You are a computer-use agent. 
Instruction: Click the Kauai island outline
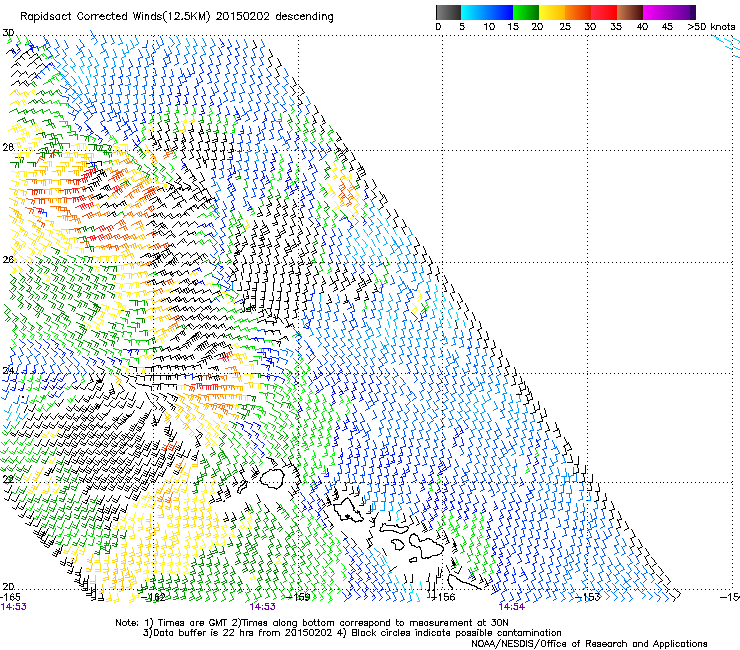[x=272, y=478]
